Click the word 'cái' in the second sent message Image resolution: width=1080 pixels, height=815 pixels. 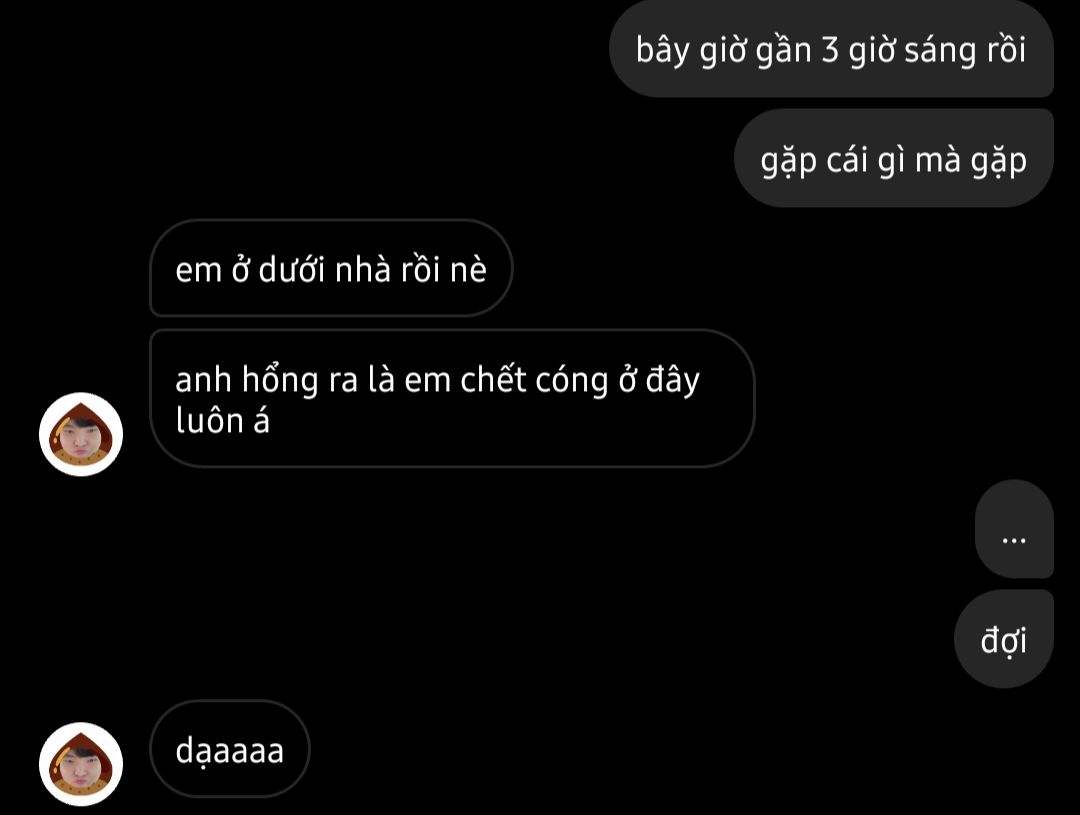pyautogui.click(x=847, y=159)
